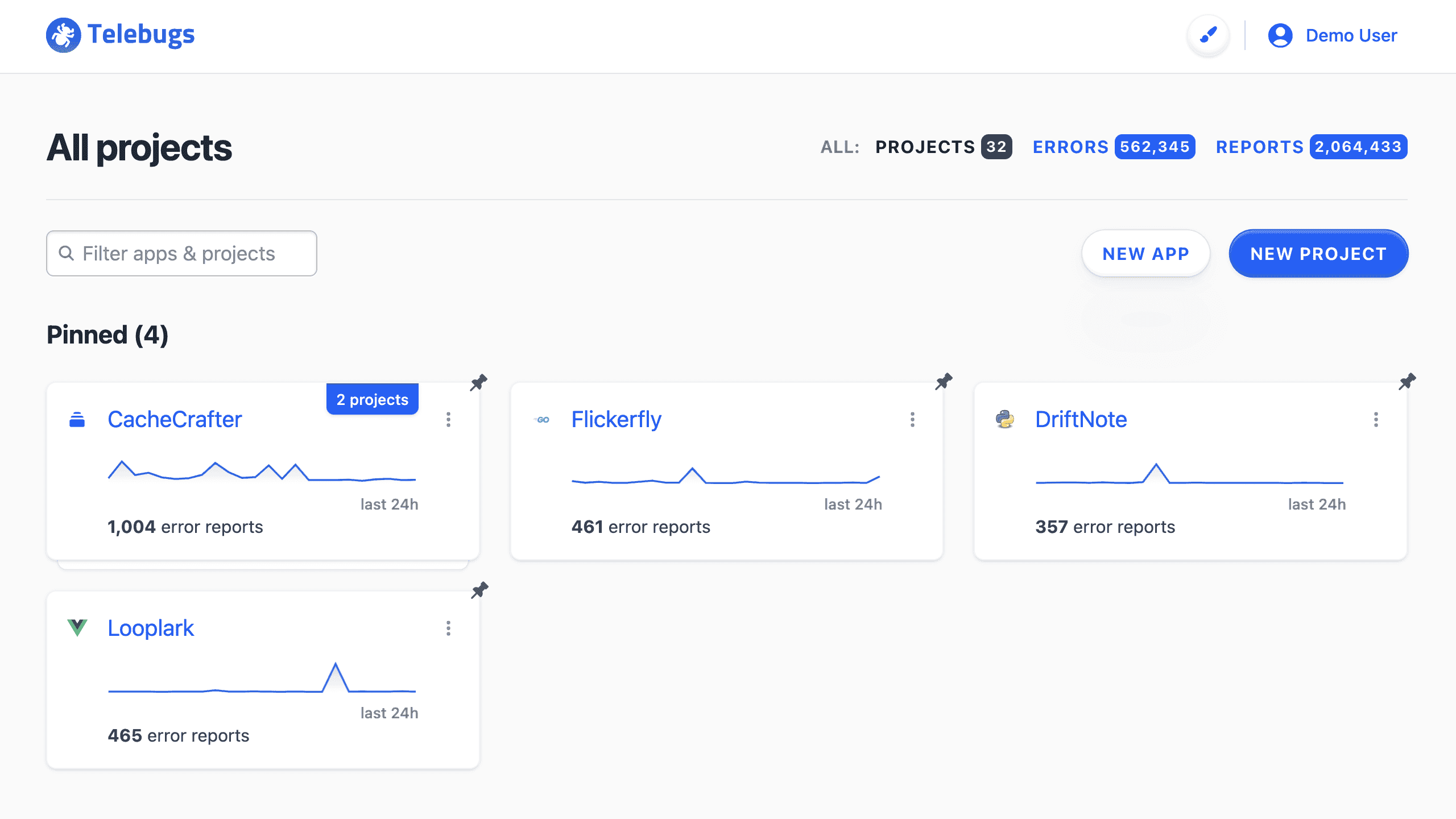Select the Python icon on the DriftNote card
The height and width of the screenshot is (819, 1456).
[x=1006, y=419]
